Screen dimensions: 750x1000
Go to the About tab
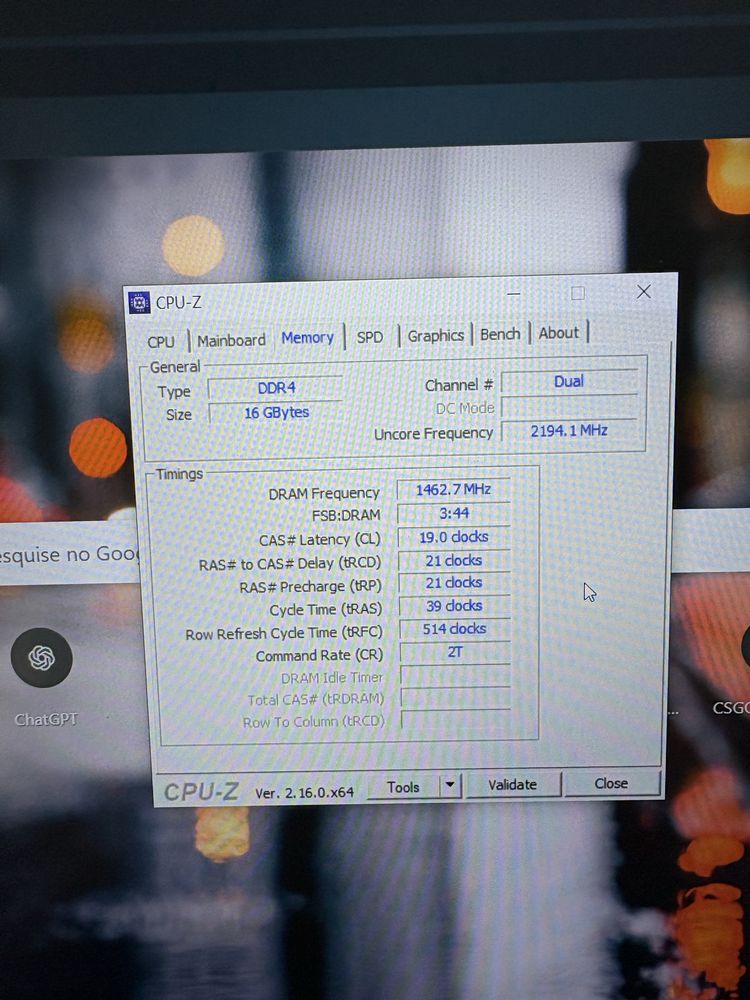tap(559, 333)
